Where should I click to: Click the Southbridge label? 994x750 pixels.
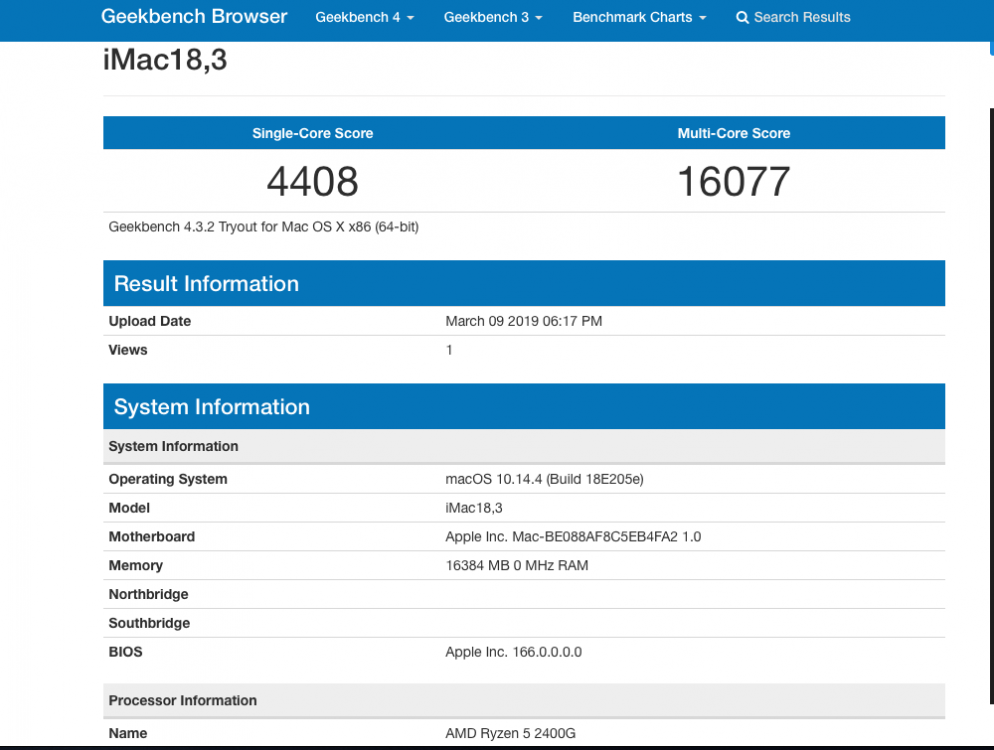(149, 623)
